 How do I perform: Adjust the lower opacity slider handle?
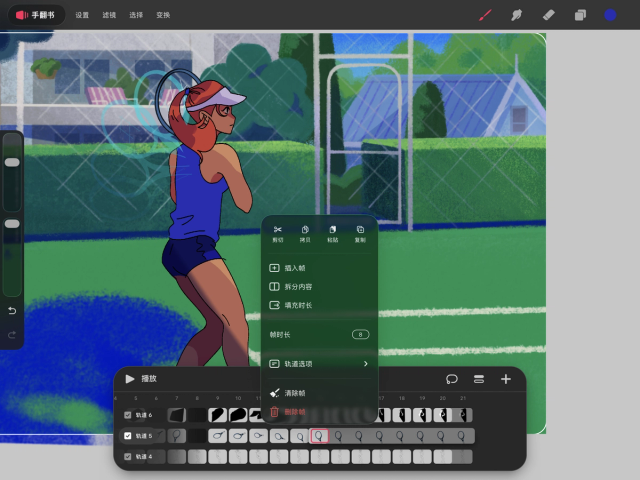point(12,224)
